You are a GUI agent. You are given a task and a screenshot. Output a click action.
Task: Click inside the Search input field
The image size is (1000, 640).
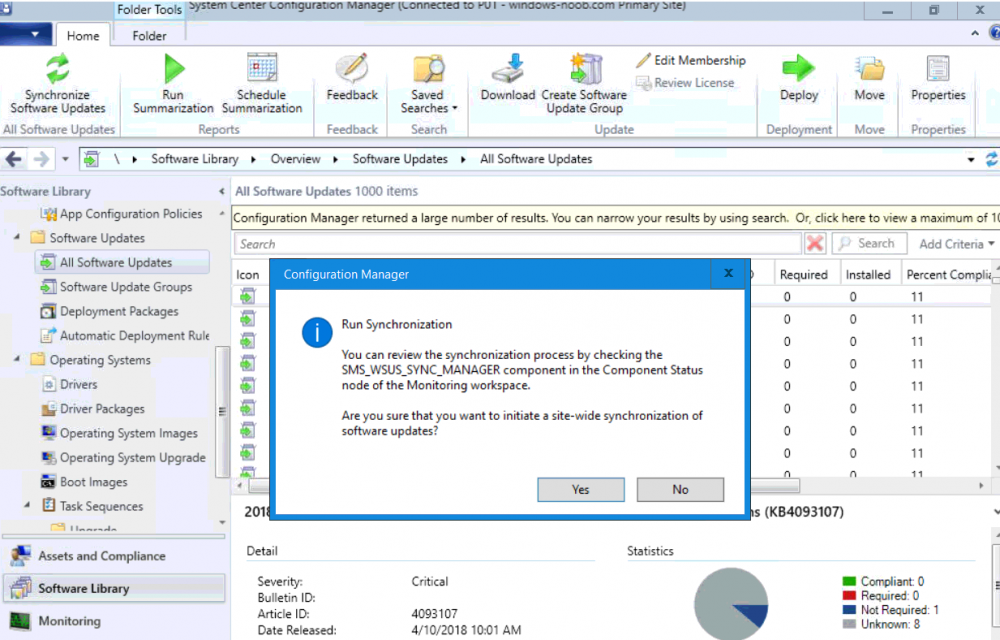517,244
